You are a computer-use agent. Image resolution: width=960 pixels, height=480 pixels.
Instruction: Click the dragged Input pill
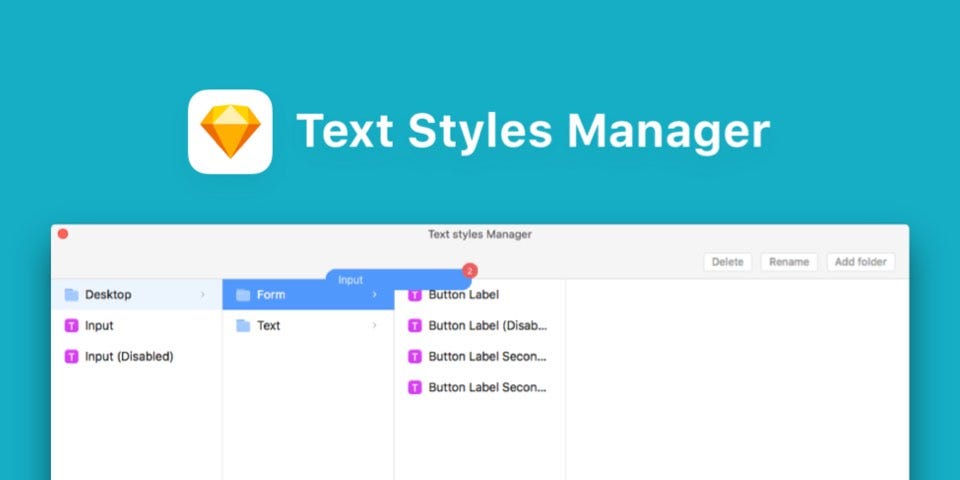click(399, 280)
